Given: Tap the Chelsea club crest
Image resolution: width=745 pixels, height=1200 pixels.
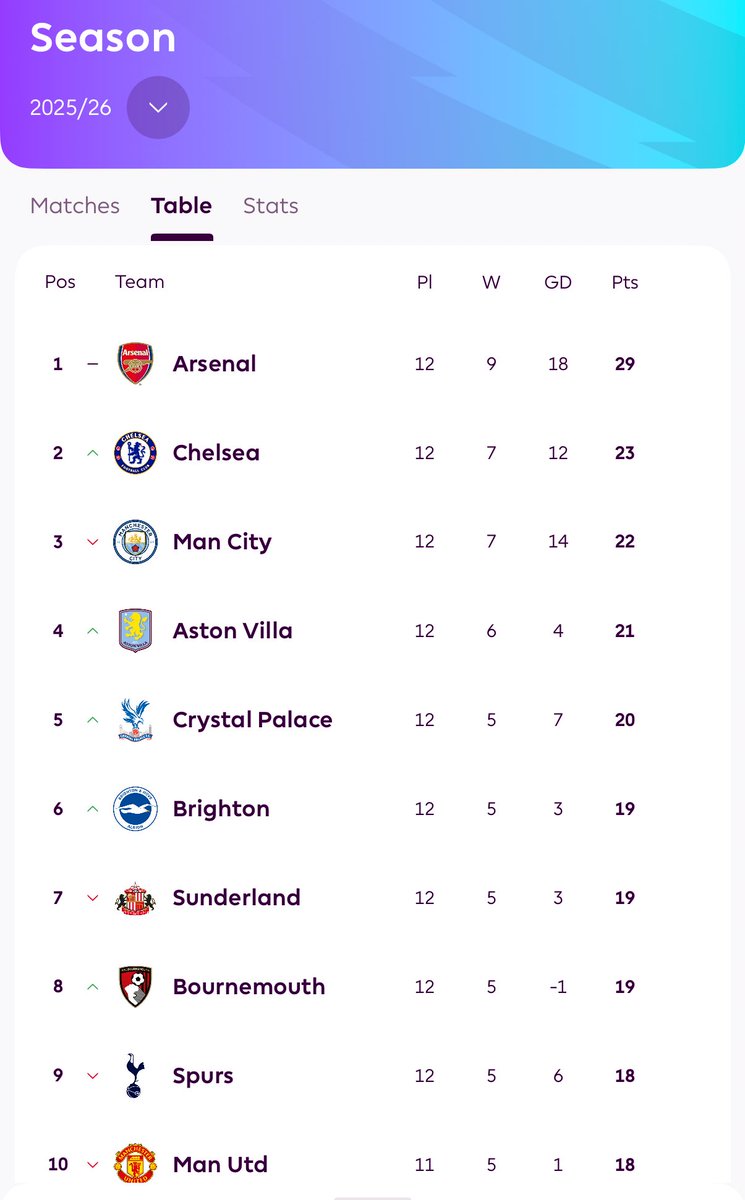Looking at the screenshot, I should [135, 453].
